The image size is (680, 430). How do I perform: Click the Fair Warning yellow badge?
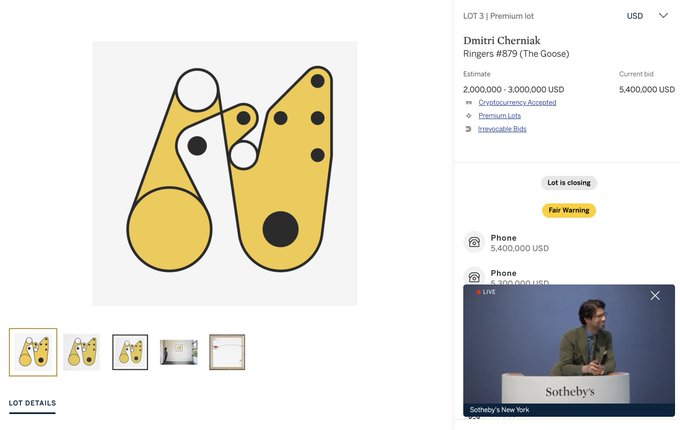(569, 210)
